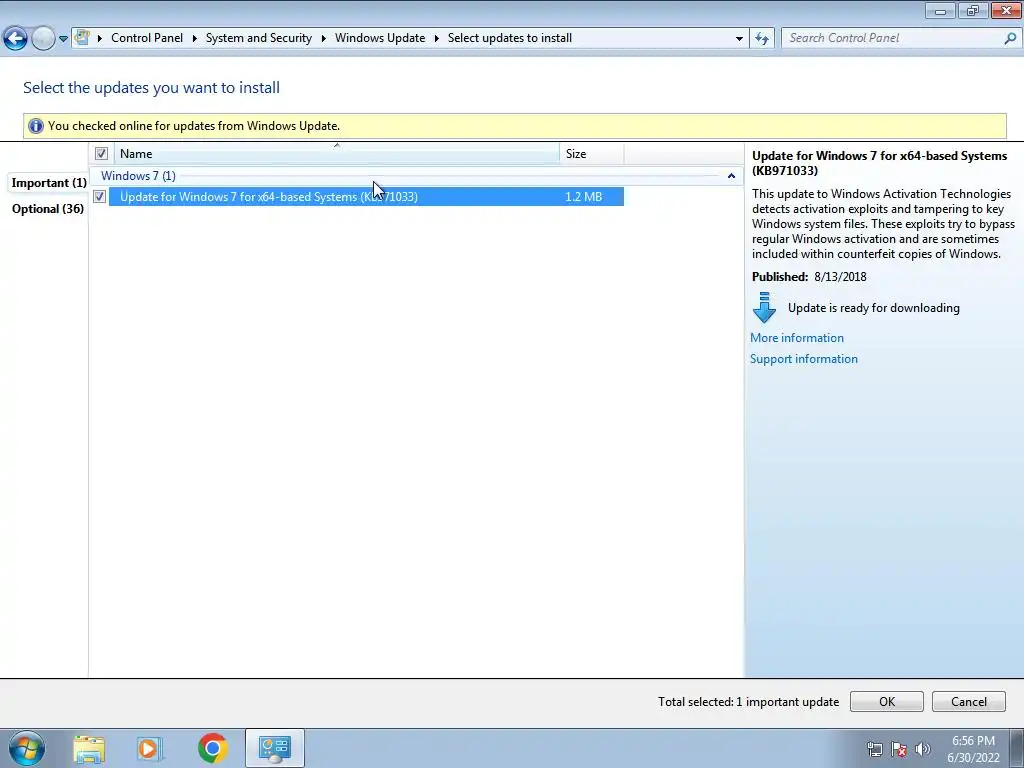Collapse the Windows 7 (1) group
The width and height of the screenshot is (1024, 768).
pyautogui.click(x=731, y=176)
